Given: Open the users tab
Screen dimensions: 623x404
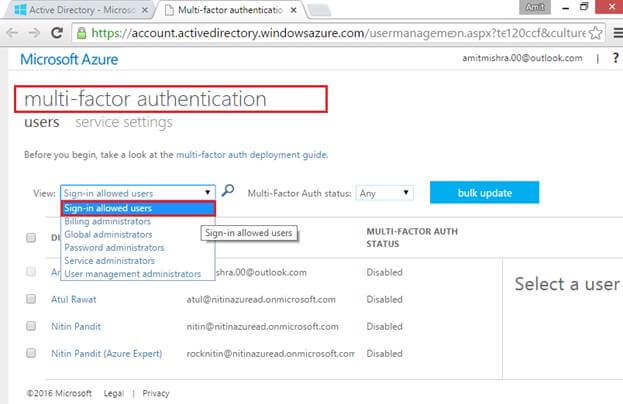Looking at the screenshot, I should click(x=42, y=122).
